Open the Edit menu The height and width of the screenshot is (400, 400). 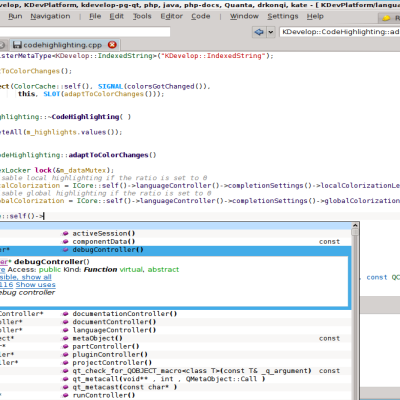[x=117, y=16]
